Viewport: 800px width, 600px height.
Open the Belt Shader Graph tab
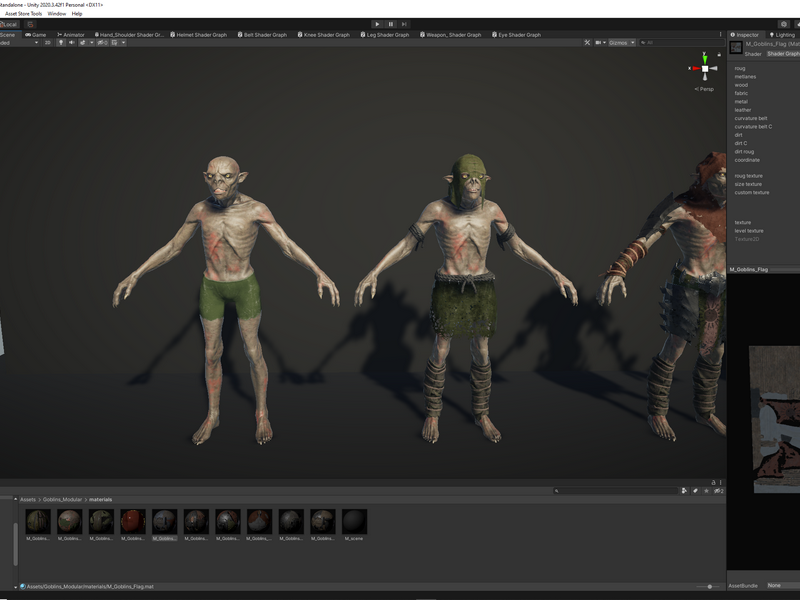point(262,35)
